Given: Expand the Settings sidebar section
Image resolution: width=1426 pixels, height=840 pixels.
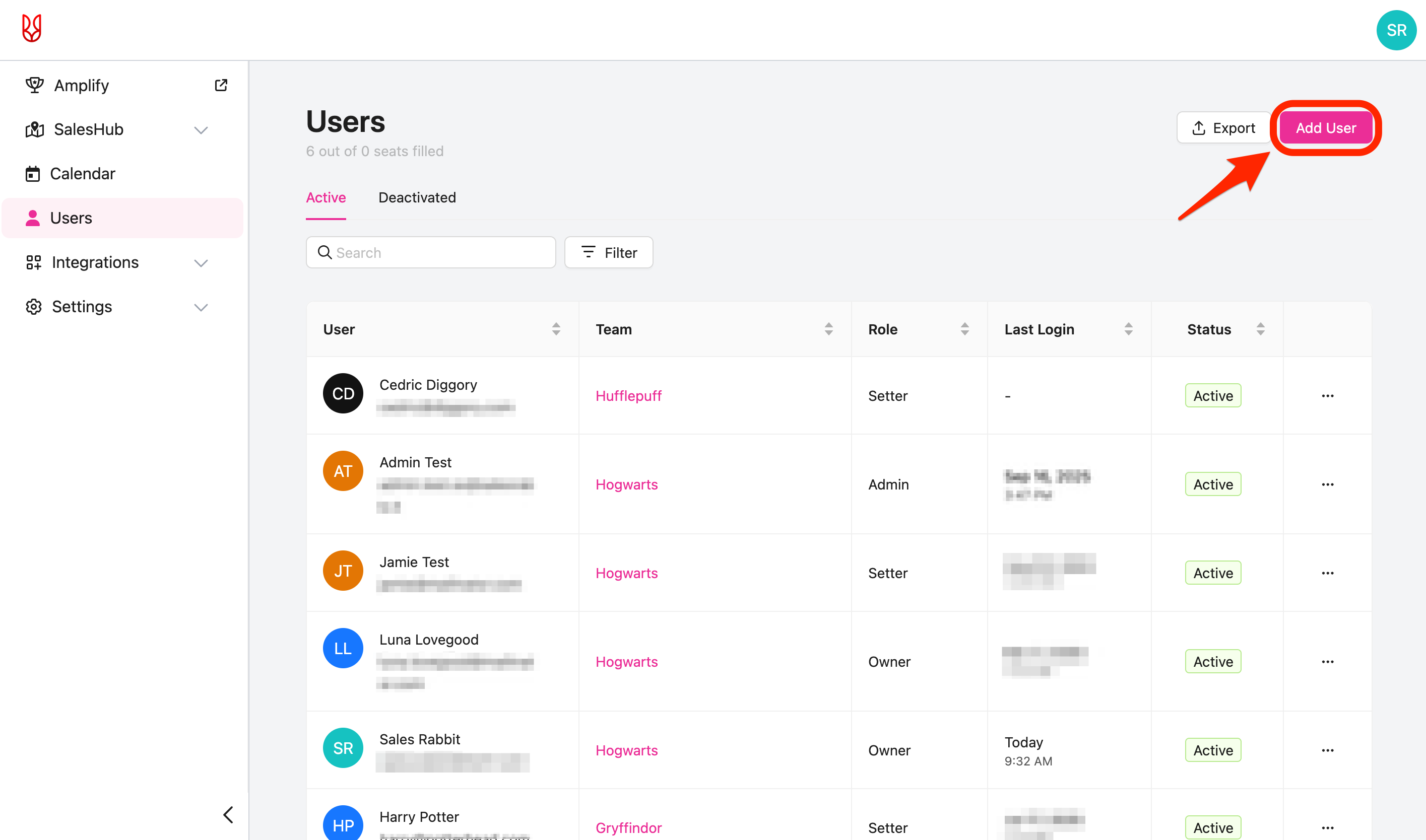Looking at the screenshot, I should (x=201, y=307).
